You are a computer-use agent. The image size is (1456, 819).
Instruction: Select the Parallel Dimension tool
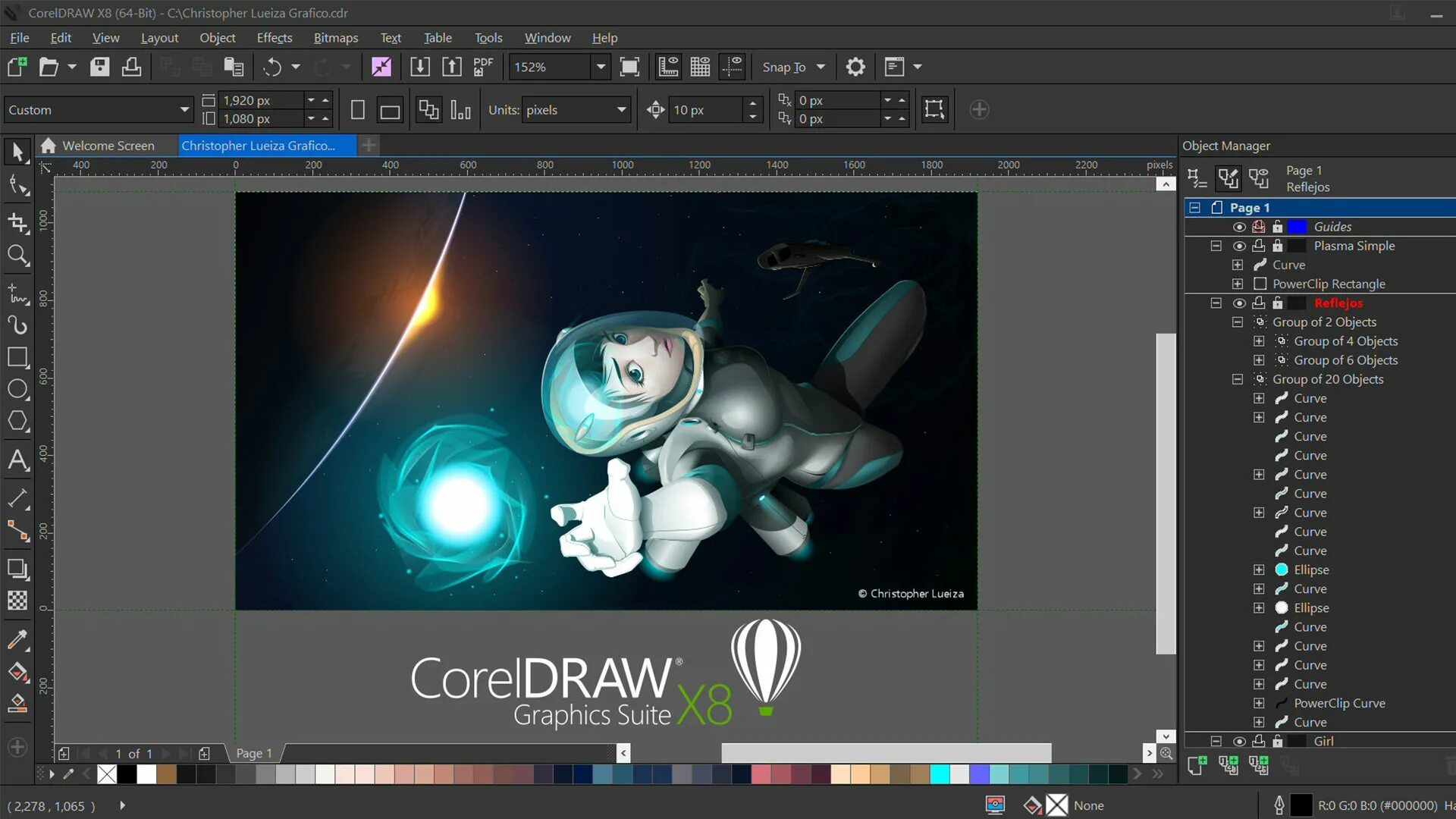(x=17, y=498)
